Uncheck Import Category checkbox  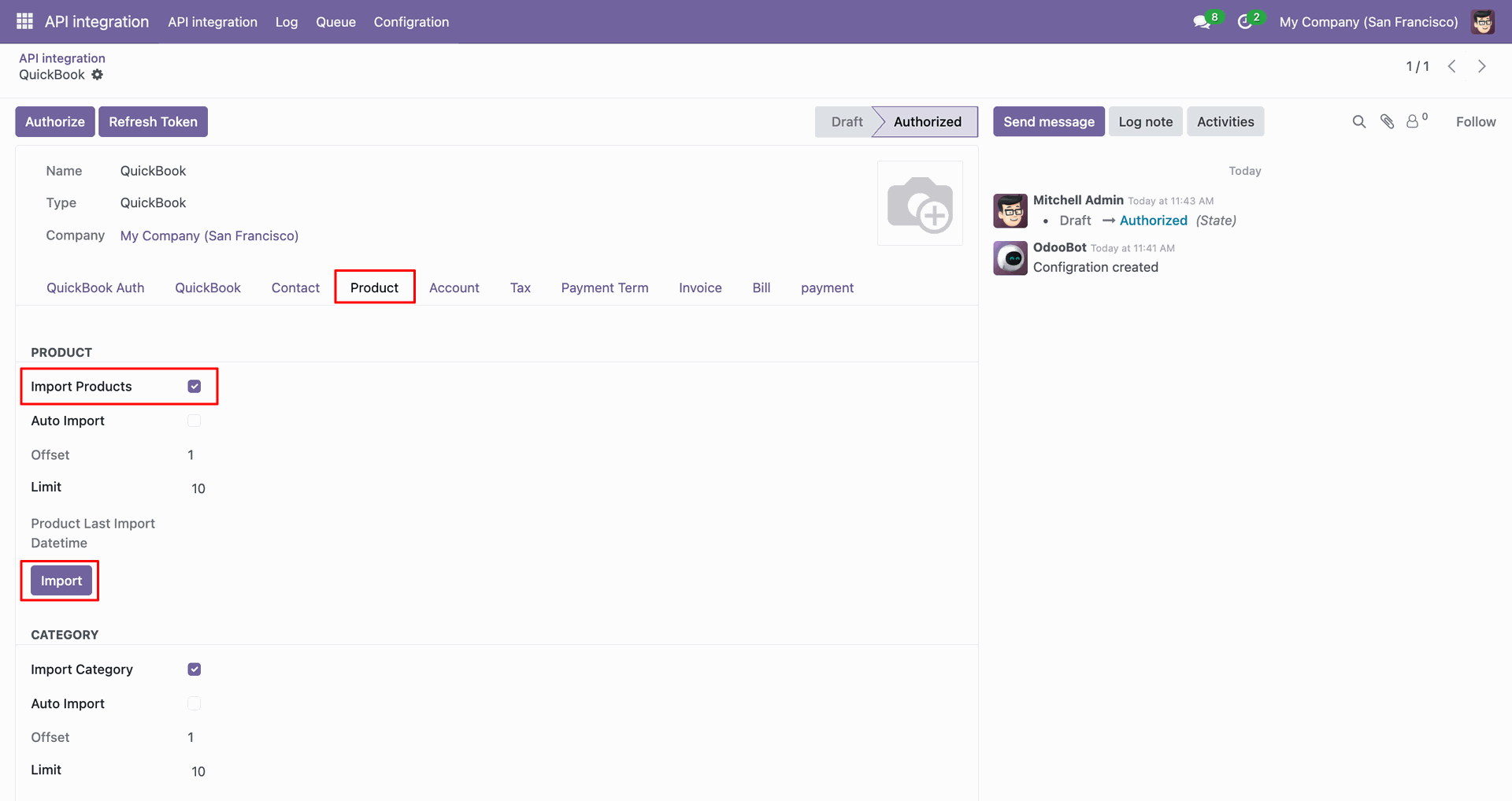195,669
